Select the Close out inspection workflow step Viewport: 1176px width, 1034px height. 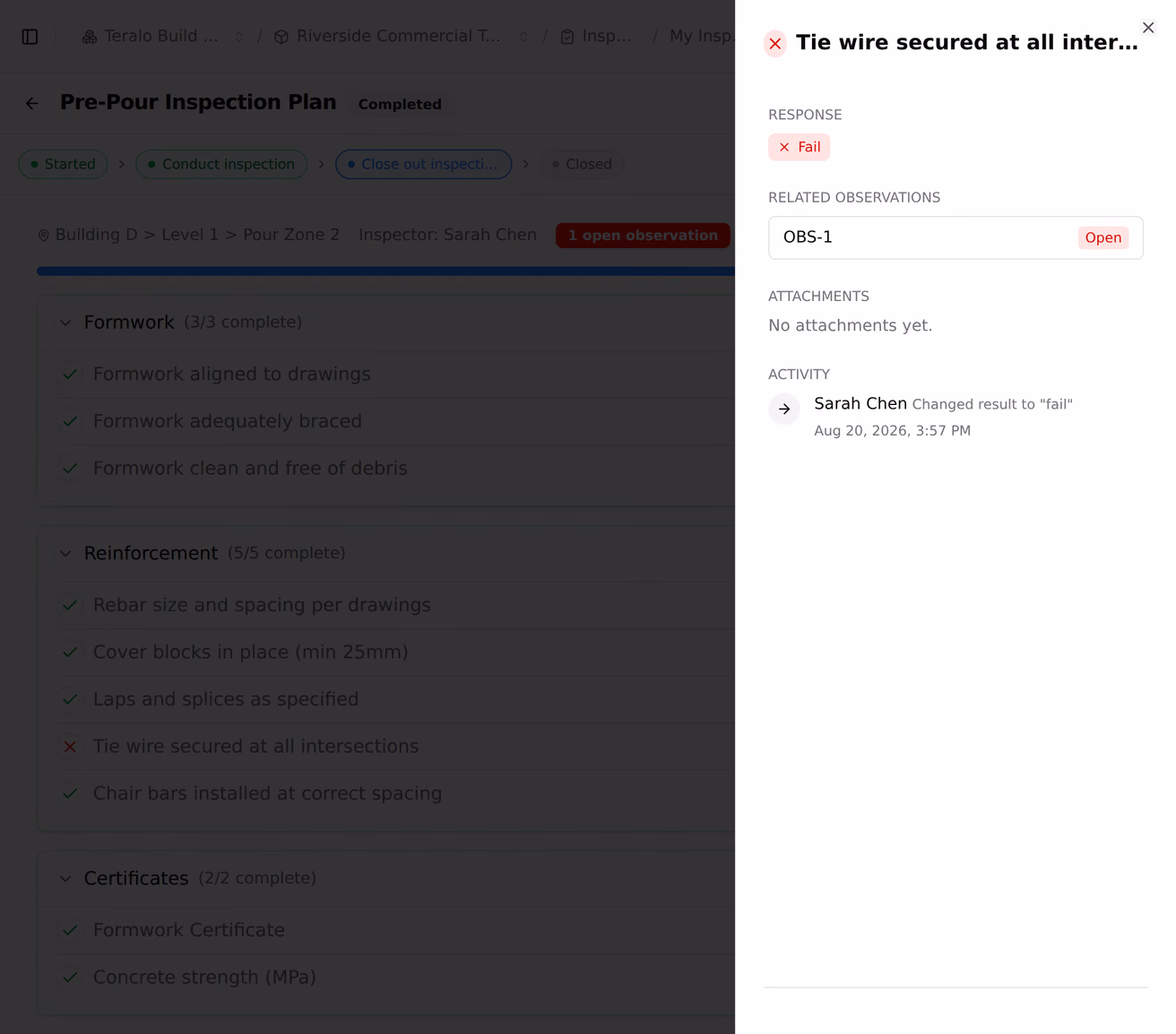pos(423,164)
